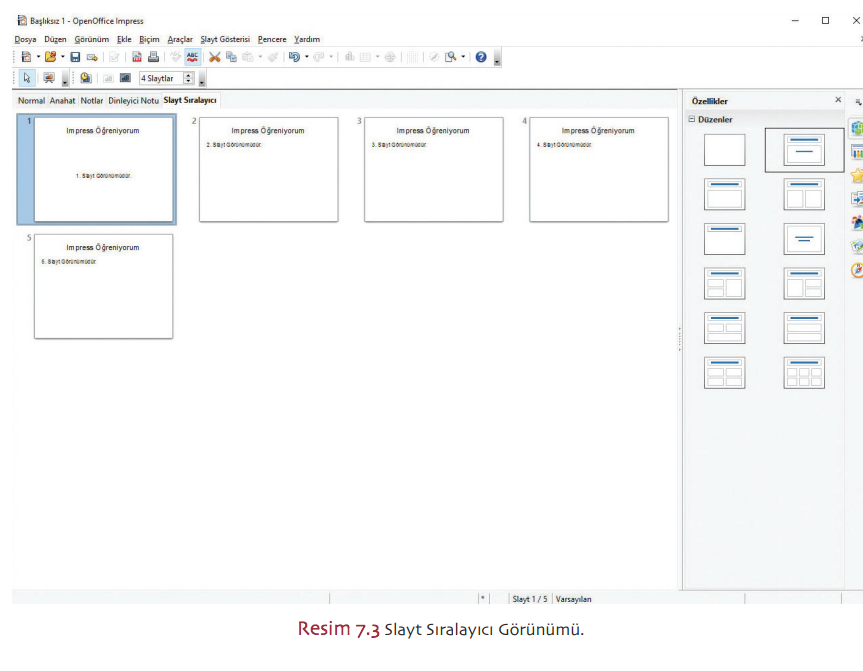Screen dimensions: 863x671
Task: Toggle AutoSpellcheck ABC icon
Action: 192,58
